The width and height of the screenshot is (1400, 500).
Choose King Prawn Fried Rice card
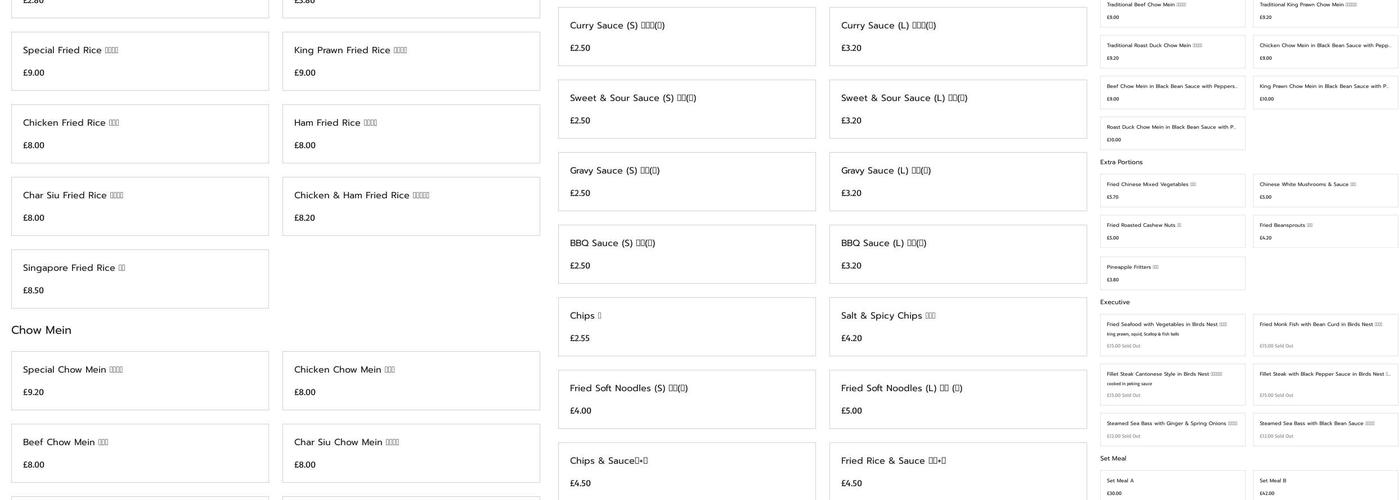[x=411, y=61]
